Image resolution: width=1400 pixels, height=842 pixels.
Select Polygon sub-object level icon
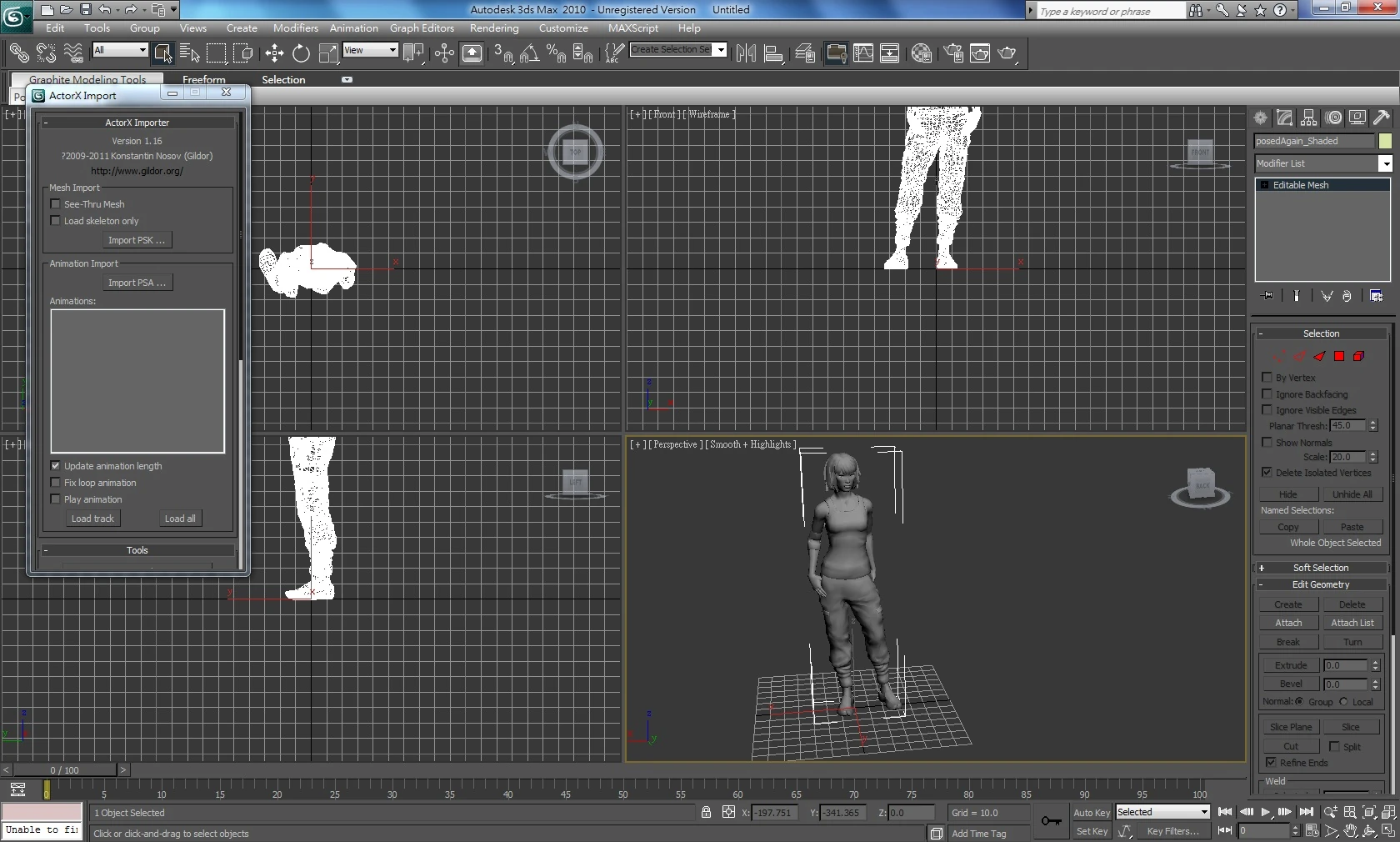(1339, 356)
